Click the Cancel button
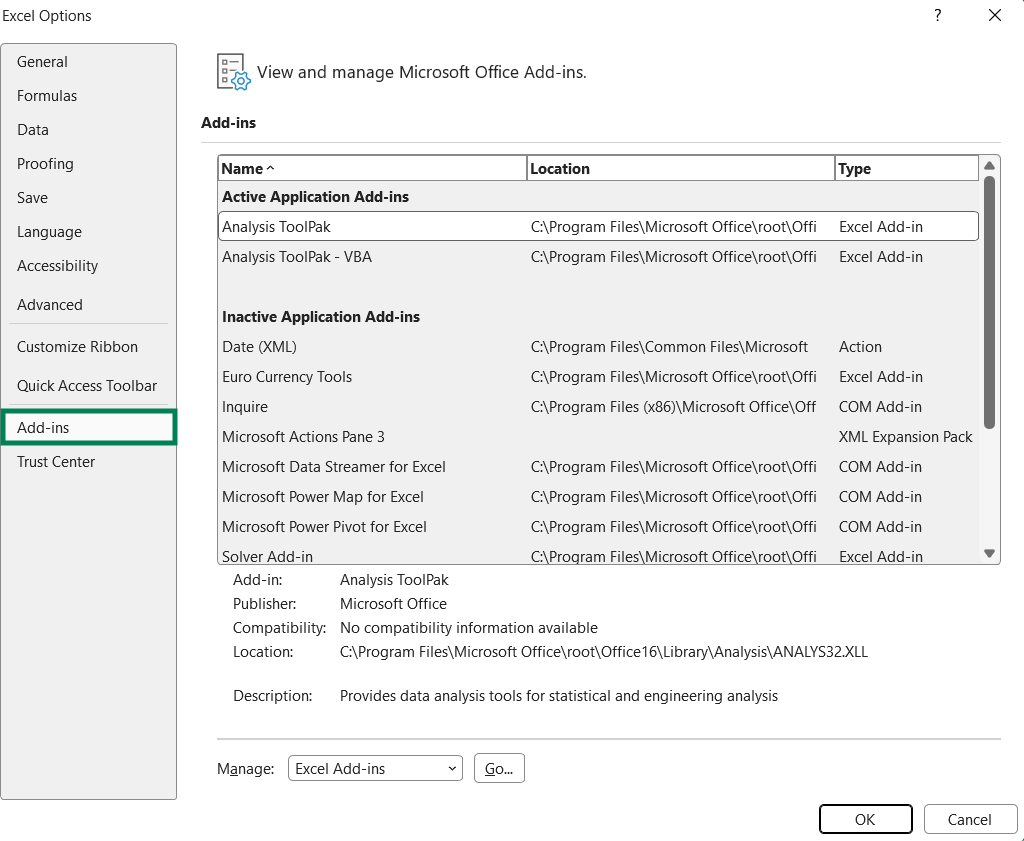 (970, 819)
